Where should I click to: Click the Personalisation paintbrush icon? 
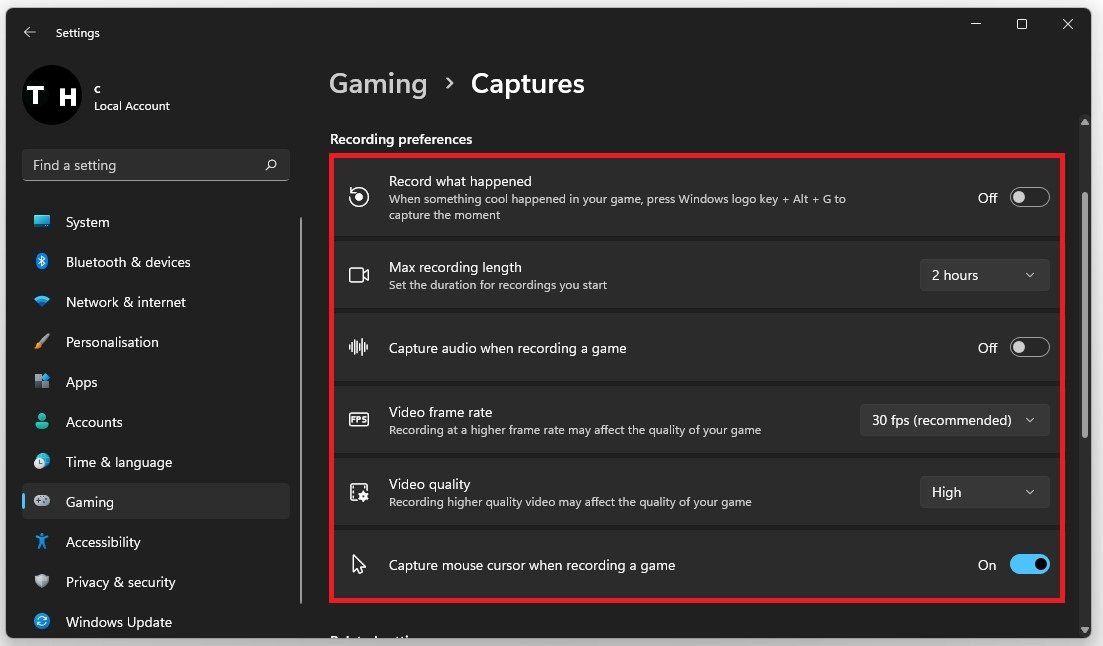coord(42,341)
